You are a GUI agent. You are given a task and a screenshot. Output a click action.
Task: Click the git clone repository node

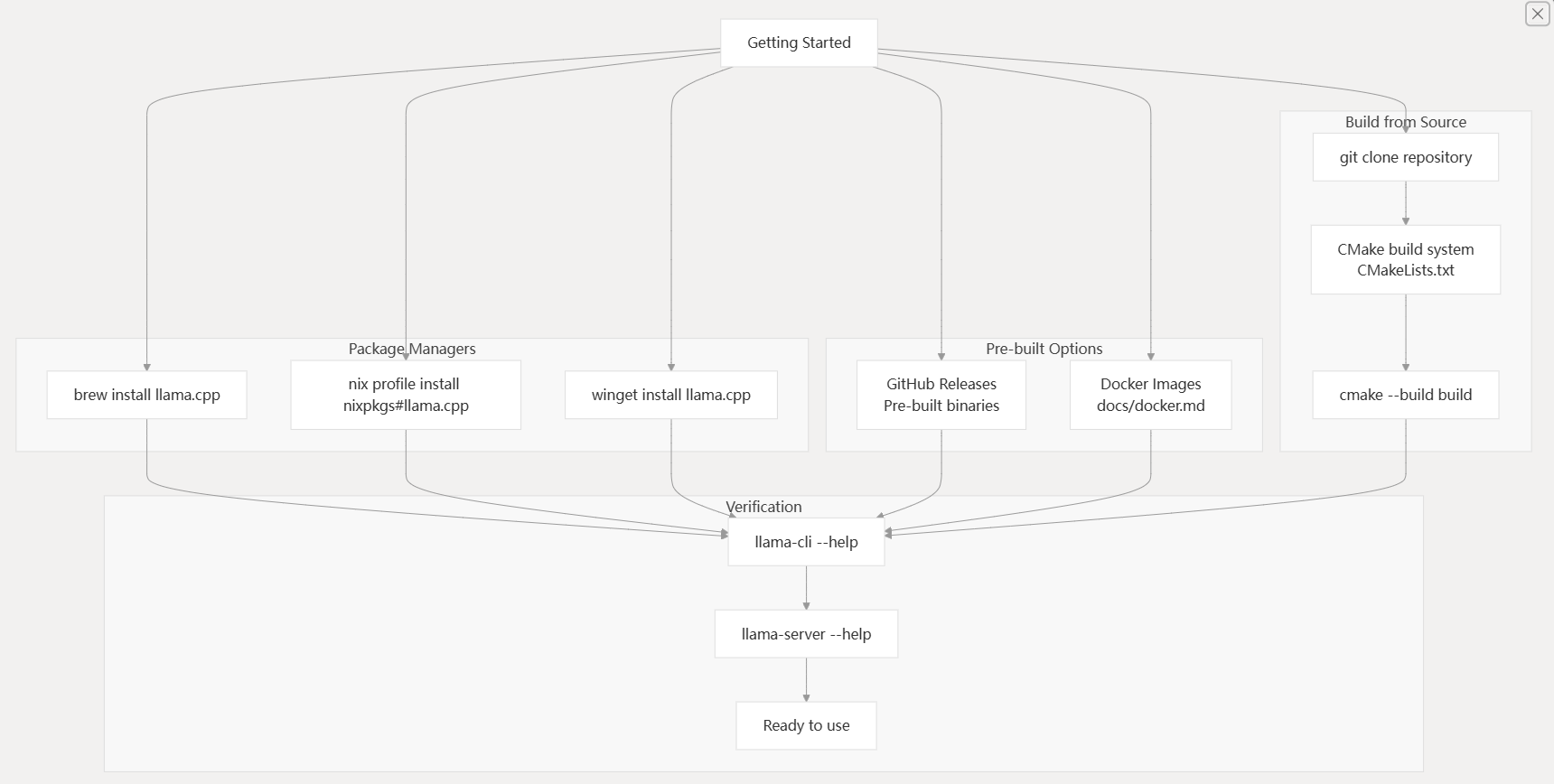click(1405, 157)
